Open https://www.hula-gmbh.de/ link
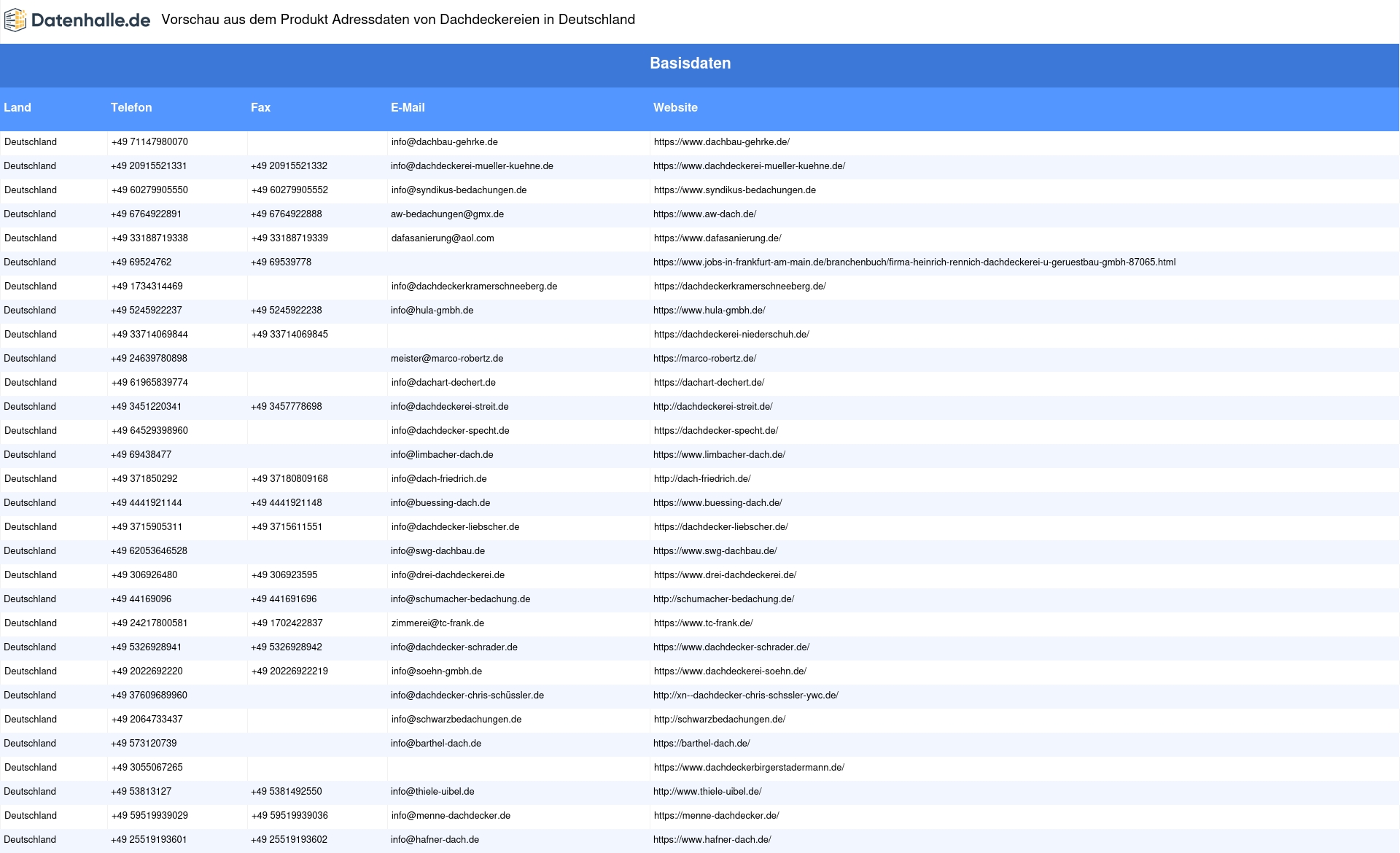Image resolution: width=1400 pixels, height=853 pixels. point(709,311)
